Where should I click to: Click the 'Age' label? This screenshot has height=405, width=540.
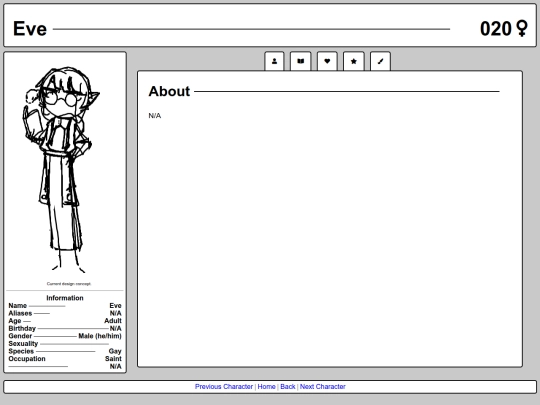point(15,321)
